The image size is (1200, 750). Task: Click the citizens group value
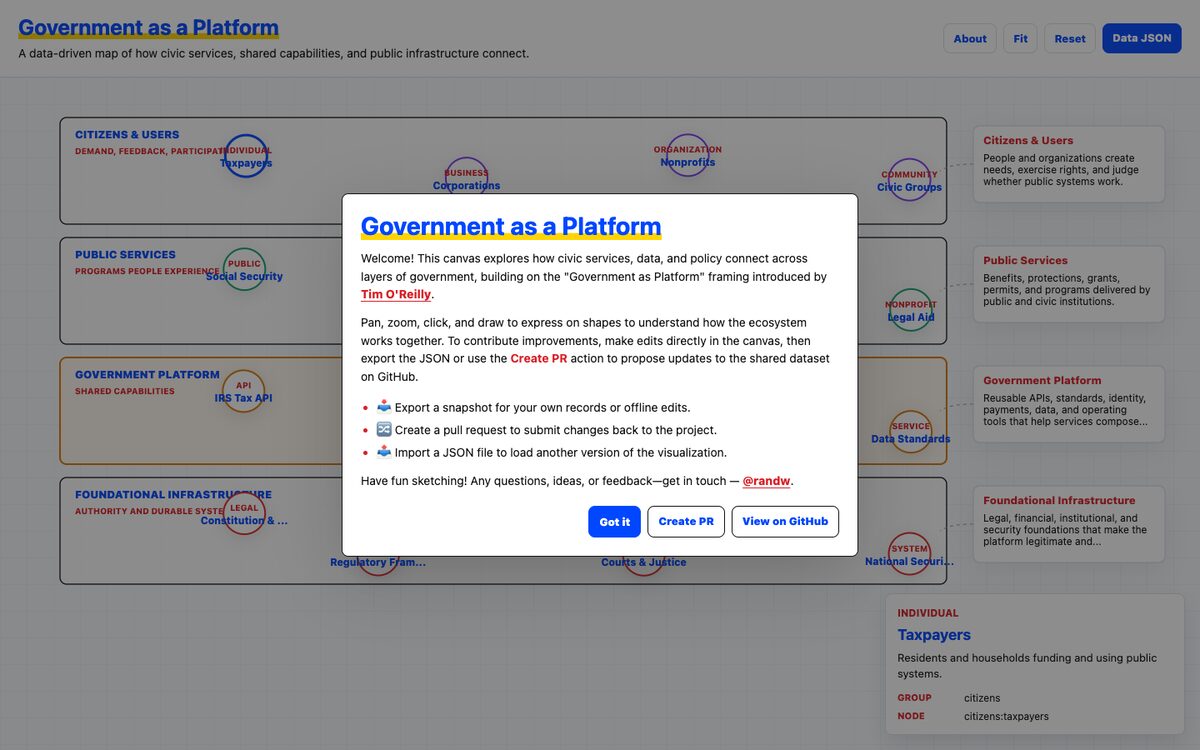982,698
